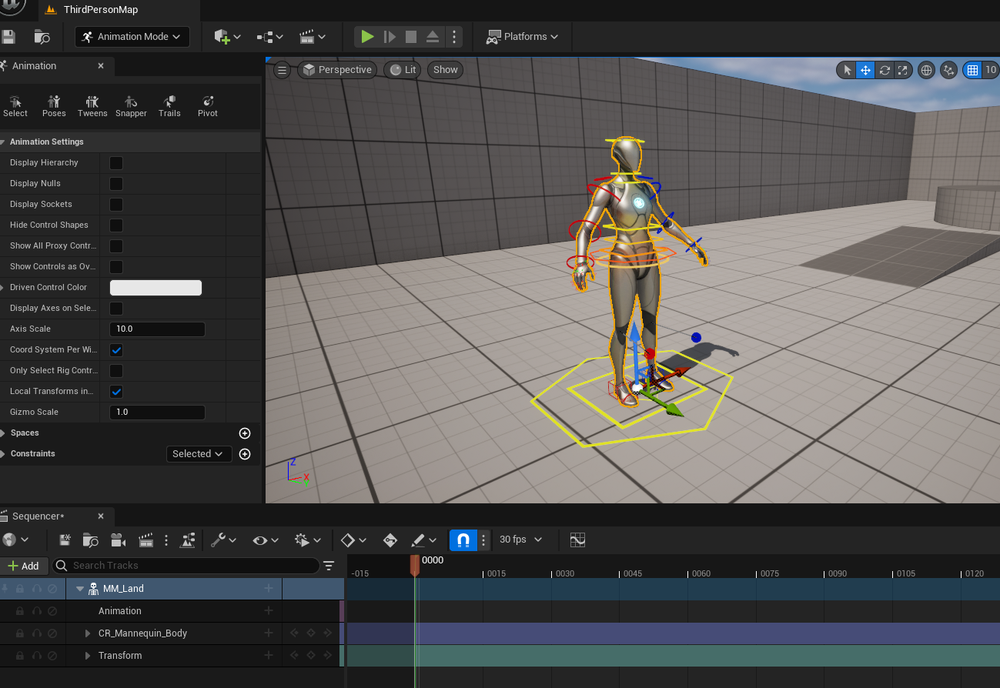The width and height of the screenshot is (1000, 688).
Task: Click the keyframe diamond icon in Sequencer toolbar
Action: pos(349,539)
